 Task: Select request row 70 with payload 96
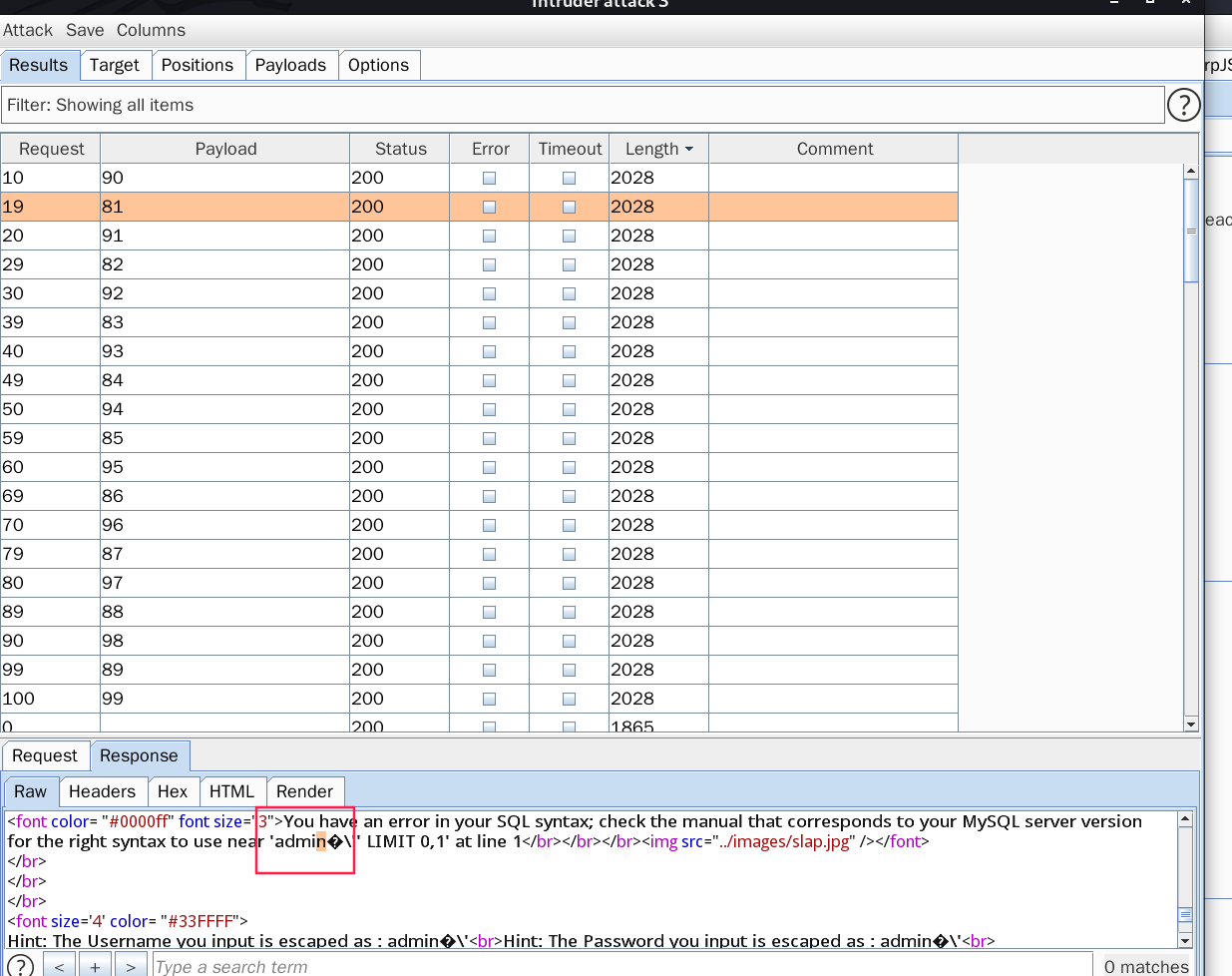[x=479, y=525]
